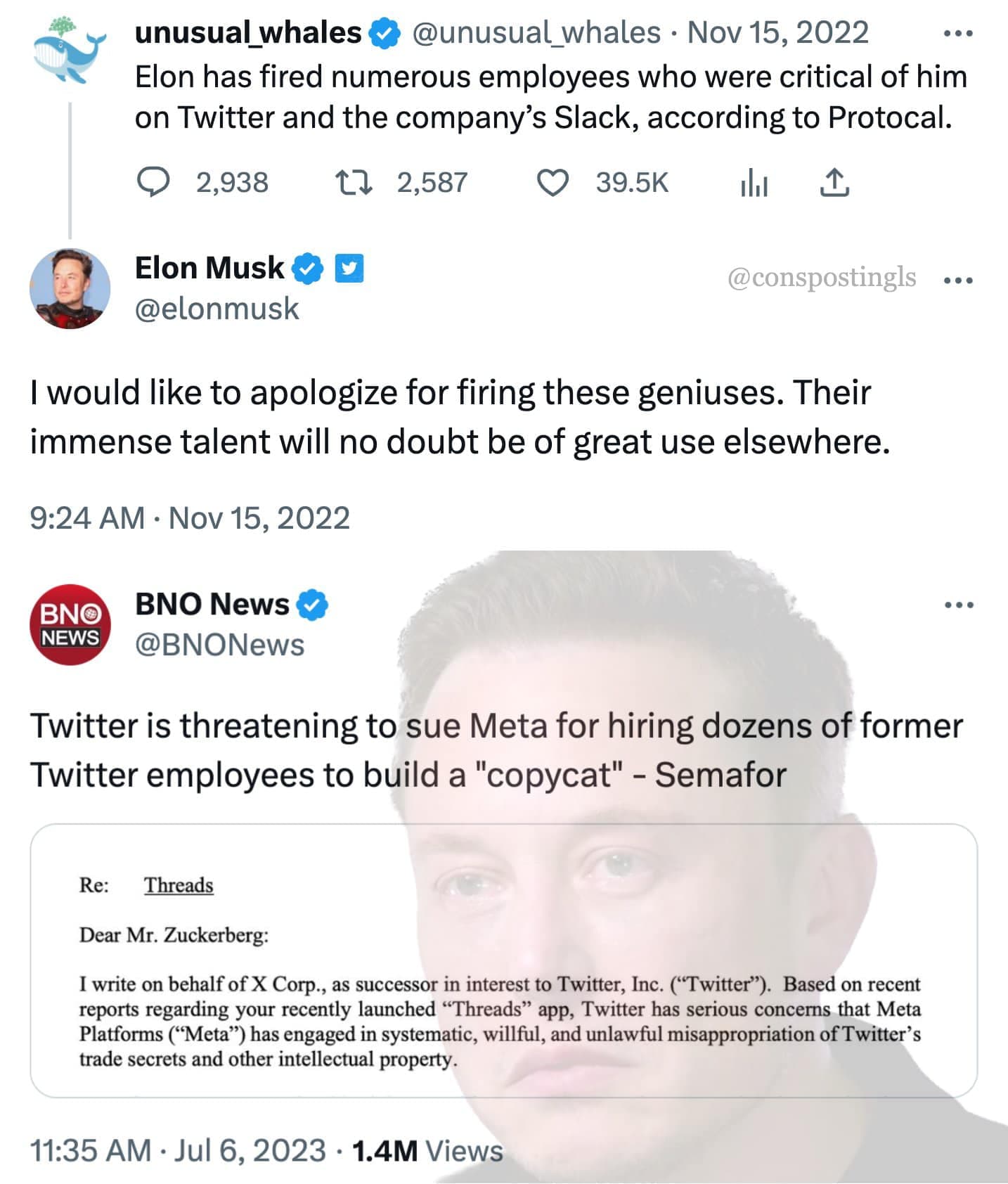Viewport: 1008px width, 1184px height.
Task: Click the reply icon on unusual_whales tweet
Action: [x=152, y=183]
